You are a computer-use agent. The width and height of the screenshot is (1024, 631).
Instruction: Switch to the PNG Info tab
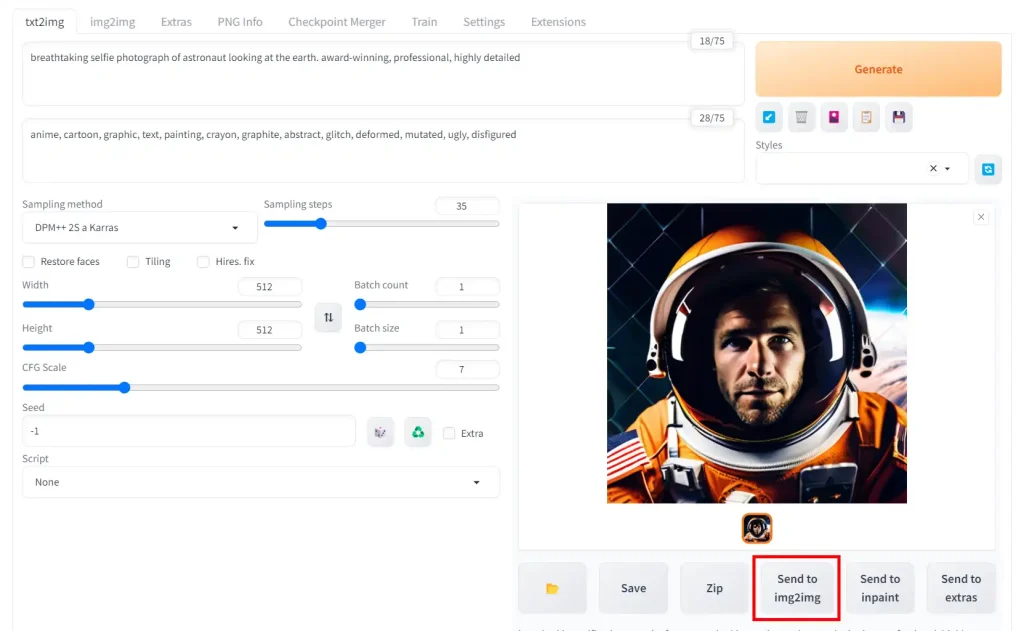pyautogui.click(x=240, y=22)
